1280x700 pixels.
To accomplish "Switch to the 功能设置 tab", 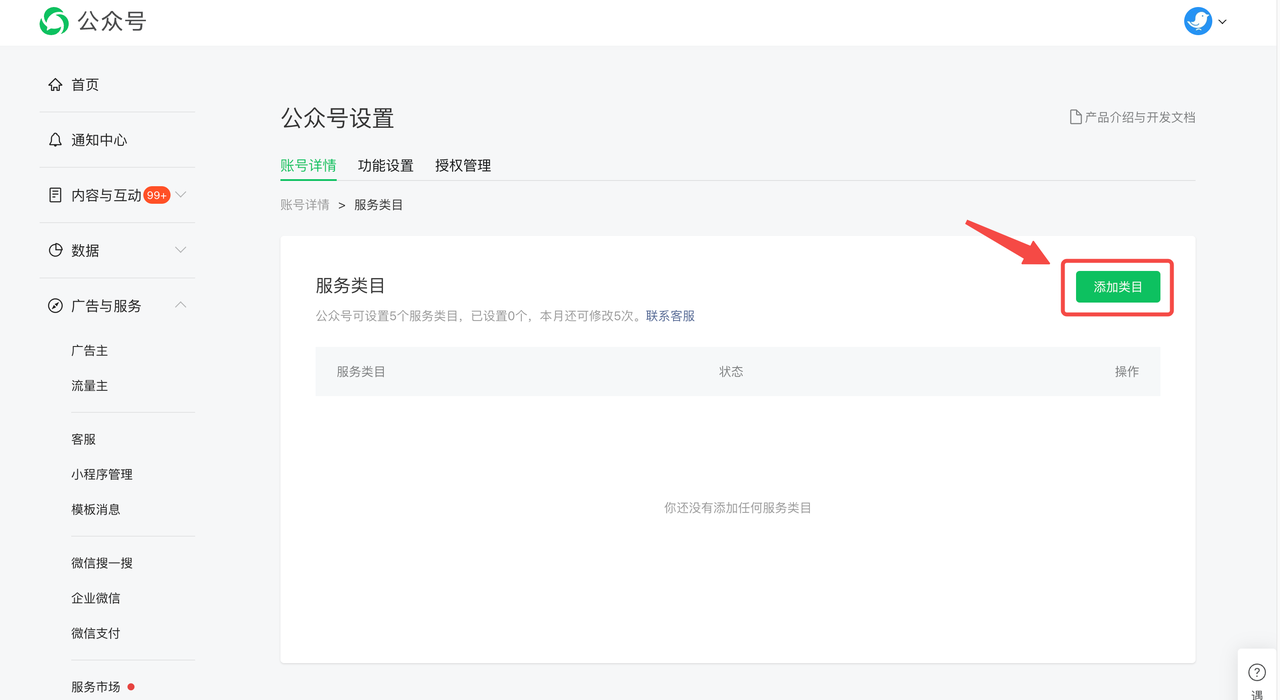I will click(x=385, y=166).
